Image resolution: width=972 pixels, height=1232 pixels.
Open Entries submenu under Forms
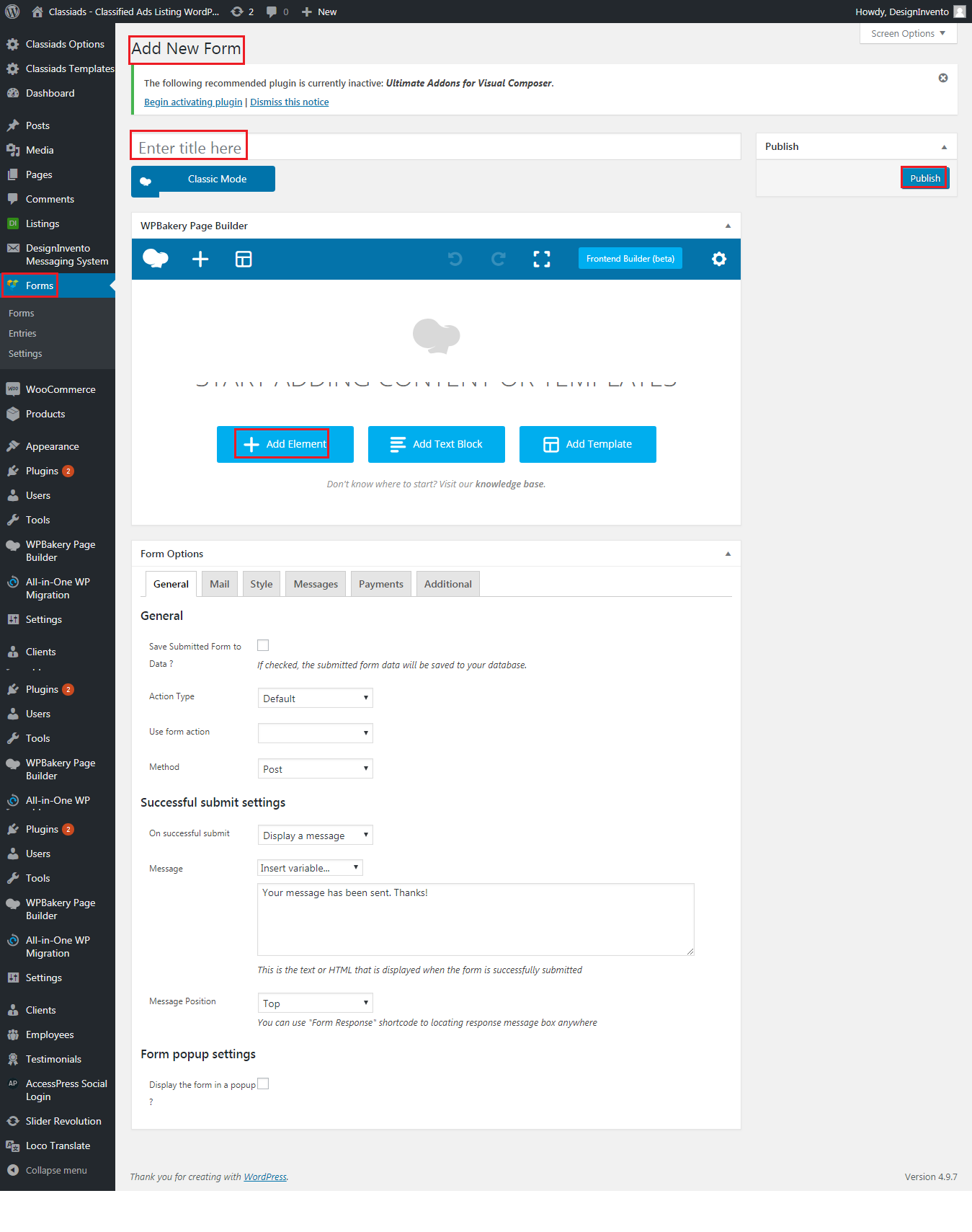(x=22, y=334)
